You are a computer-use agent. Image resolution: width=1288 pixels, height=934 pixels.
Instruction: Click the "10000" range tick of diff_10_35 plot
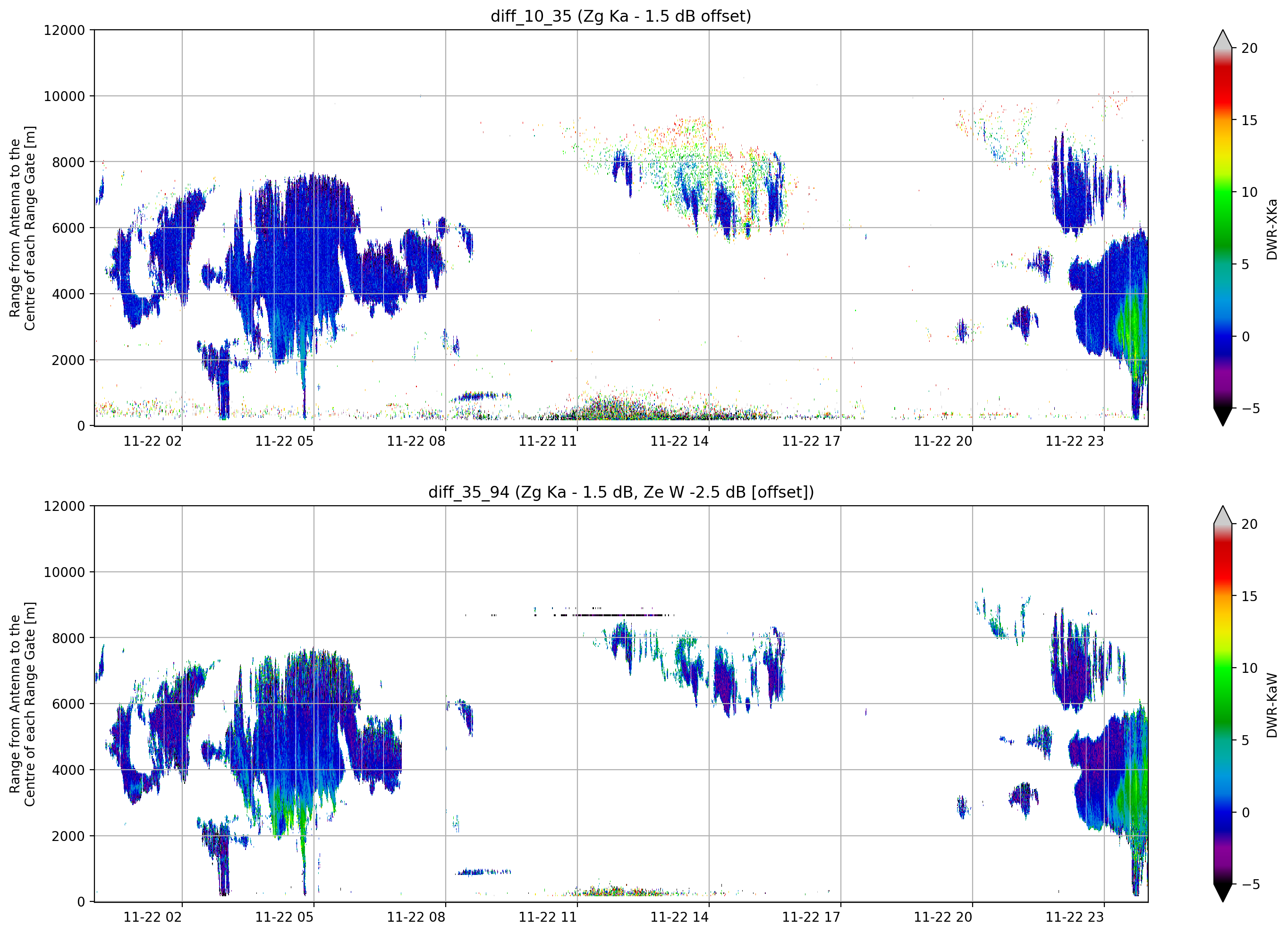pyautogui.click(x=64, y=96)
